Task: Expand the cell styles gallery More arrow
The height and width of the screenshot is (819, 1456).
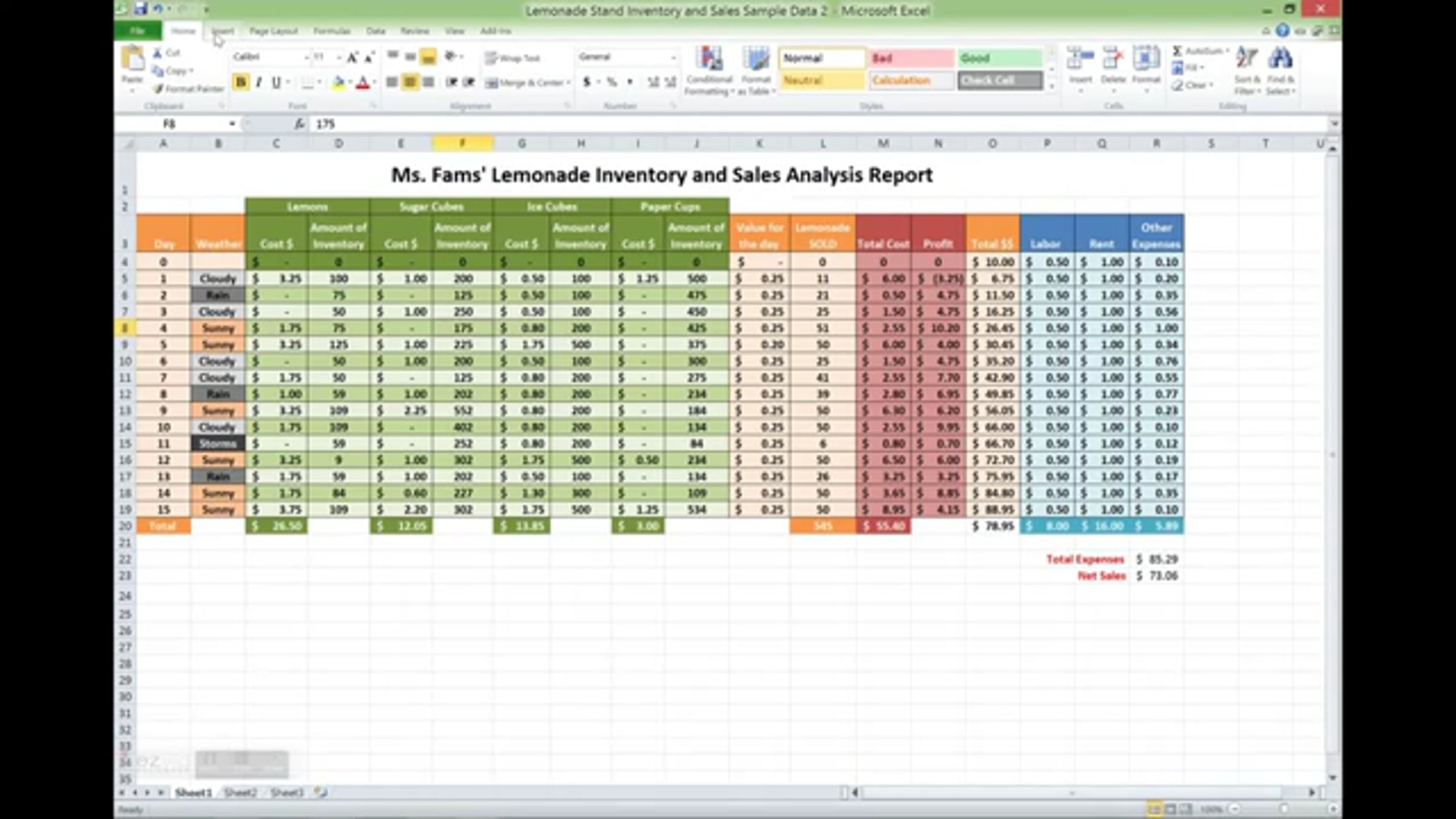Action: tap(1051, 87)
